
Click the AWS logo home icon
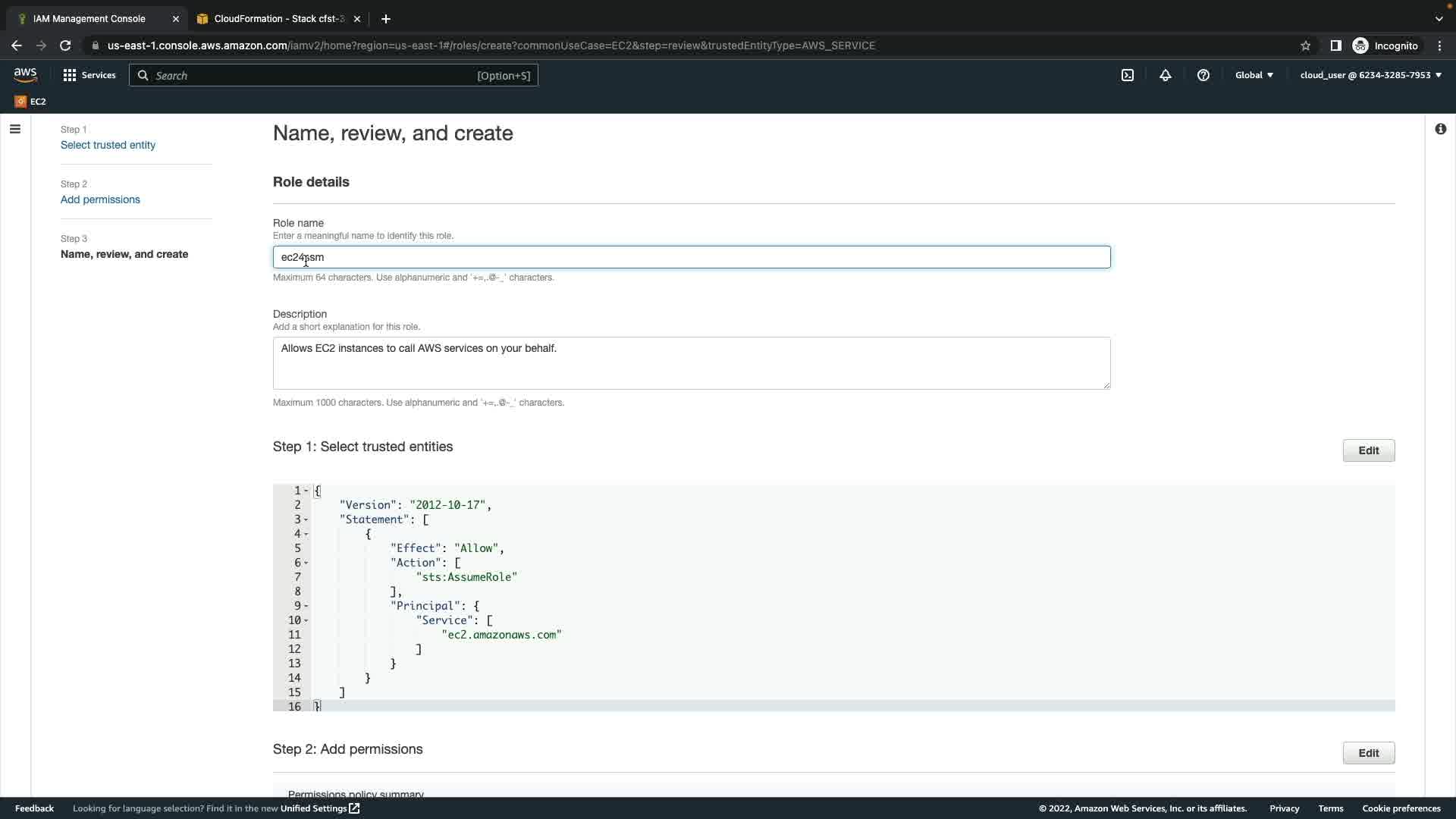pos(25,74)
